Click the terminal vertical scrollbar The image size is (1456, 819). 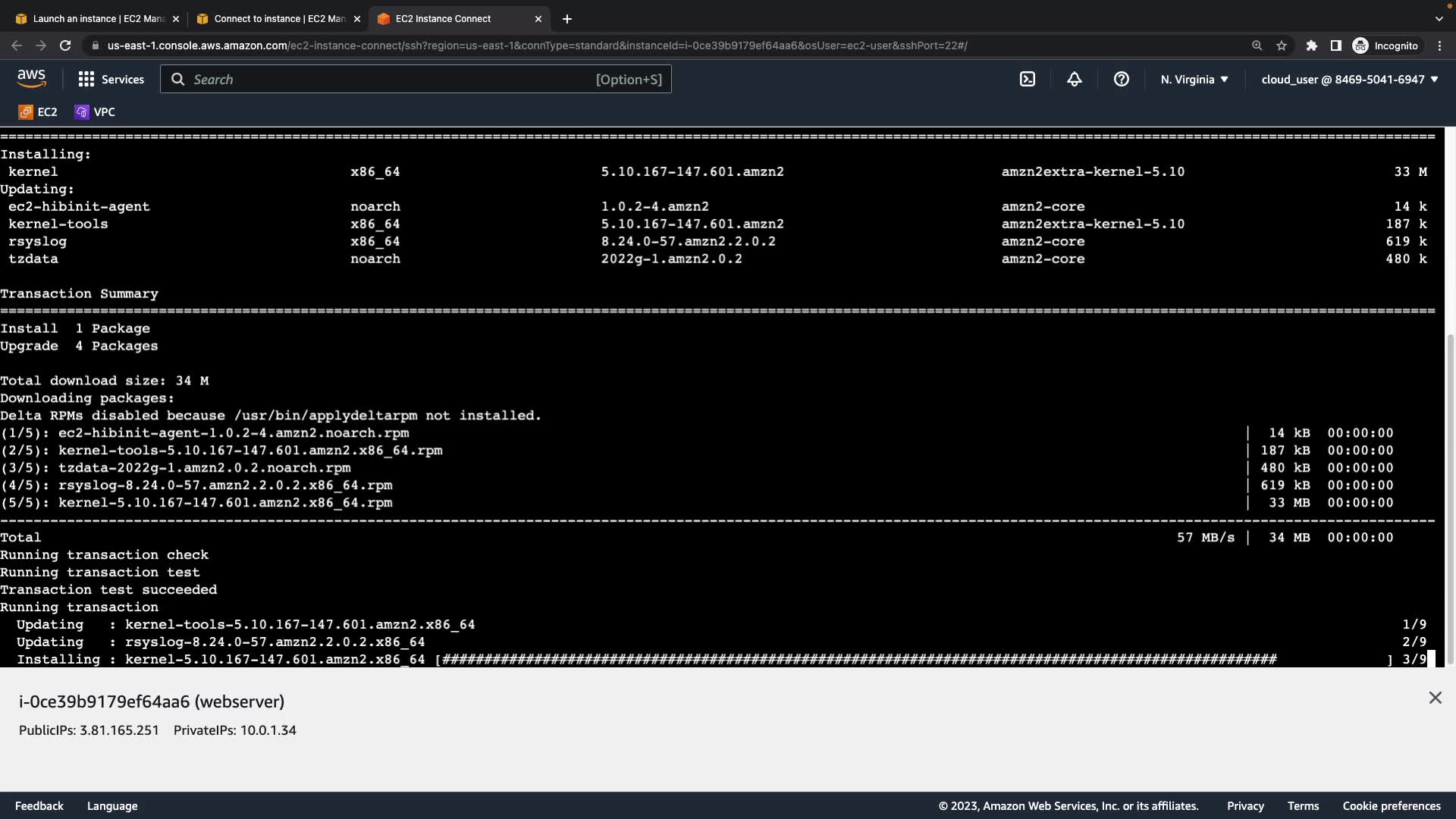(x=1450, y=500)
